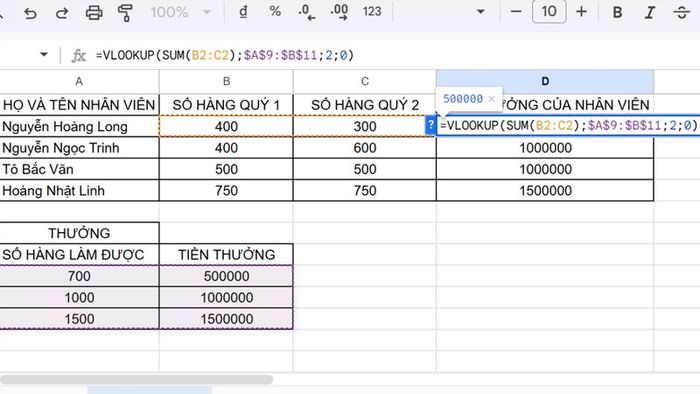Select cell TIỀN THƯỞNG
Screen dimensions: 700x394
(x=226, y=254)
